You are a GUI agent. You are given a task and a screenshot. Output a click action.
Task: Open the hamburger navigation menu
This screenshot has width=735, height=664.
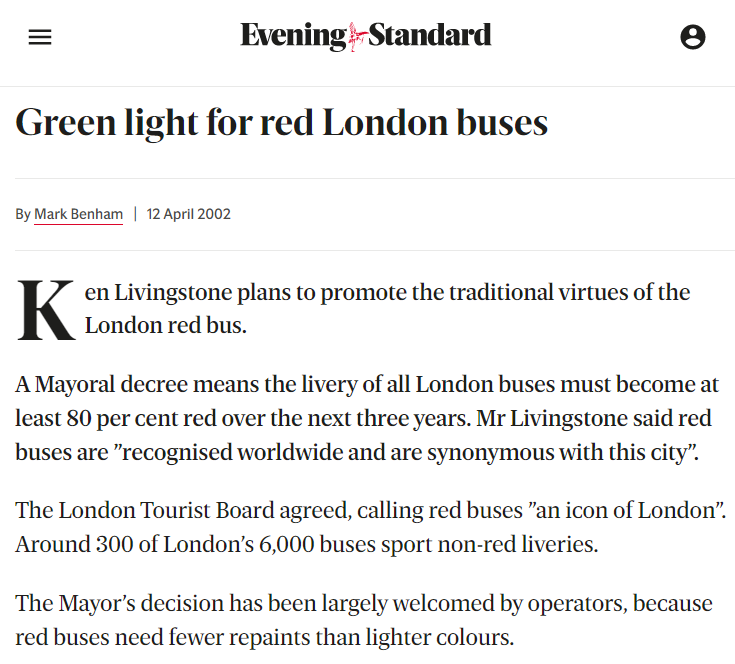(x=40, y=37)
